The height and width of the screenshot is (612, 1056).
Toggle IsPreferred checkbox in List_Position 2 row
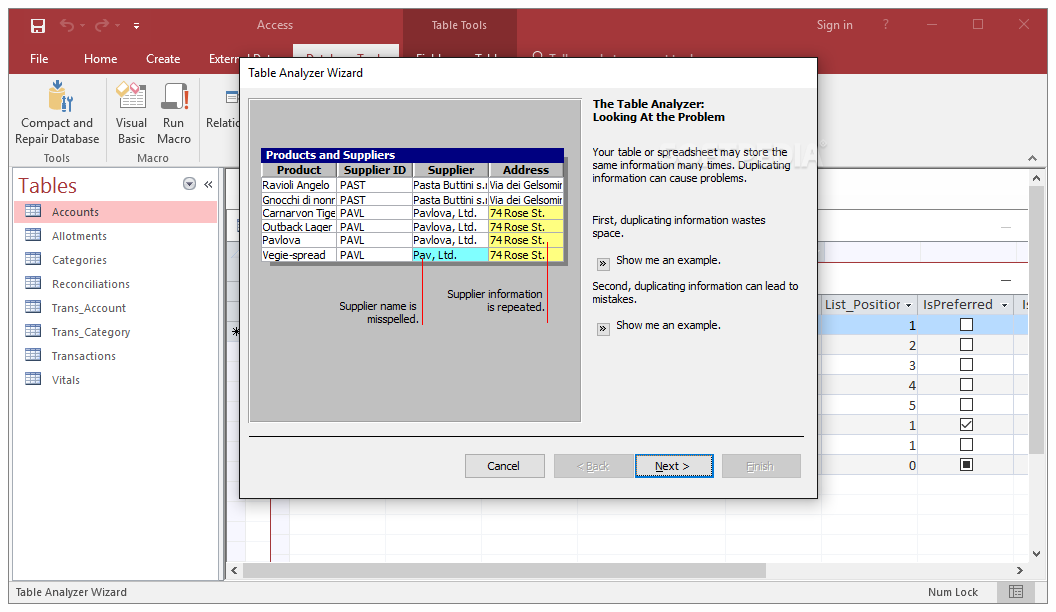pyautogui.click(x=966, y=345)
